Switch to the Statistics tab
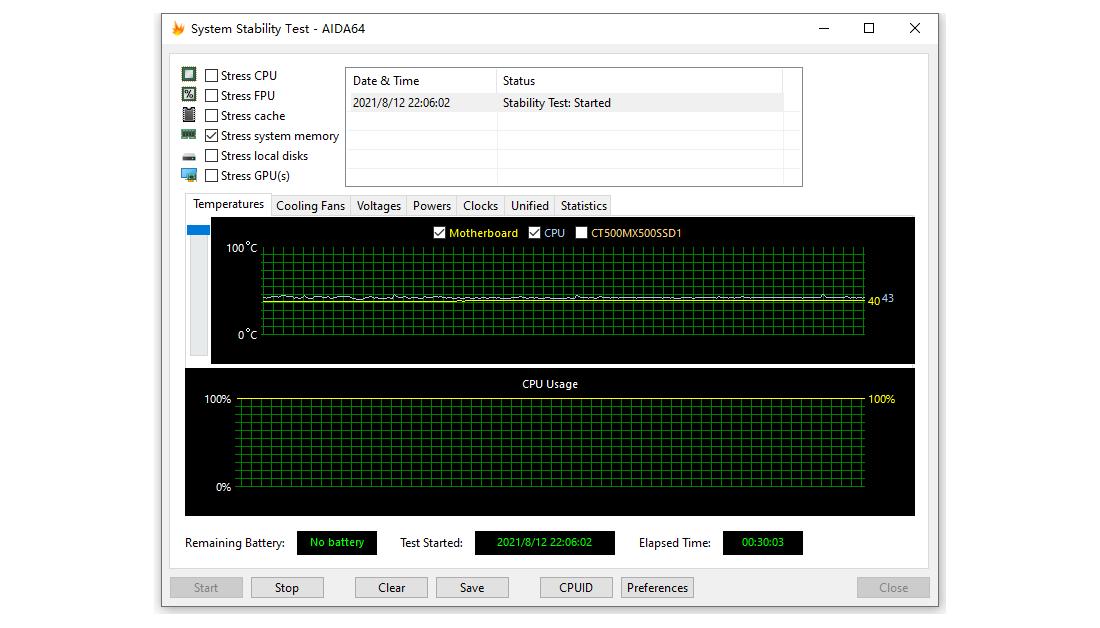Image resolution: width=1100 pixels, height=628 pixels. click(584, 206)
